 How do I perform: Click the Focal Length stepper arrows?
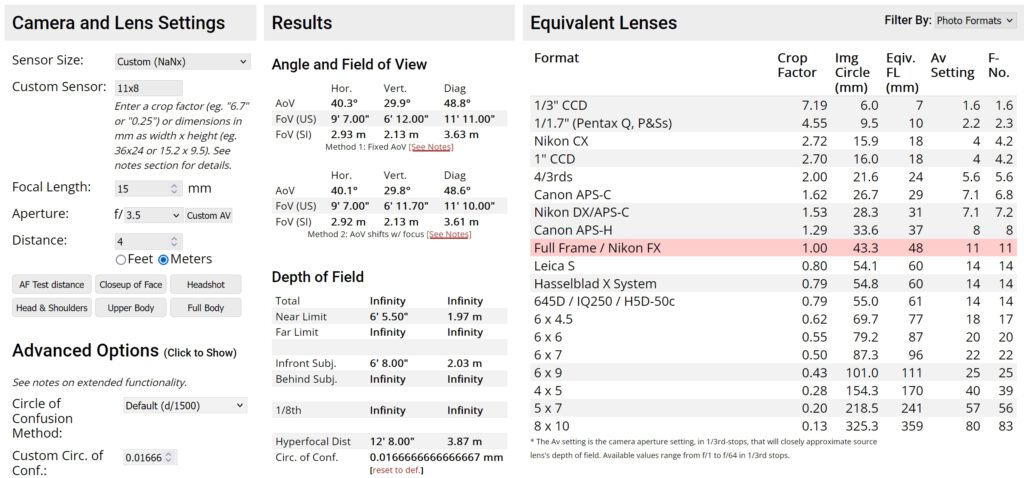click(x=174, y=189)
